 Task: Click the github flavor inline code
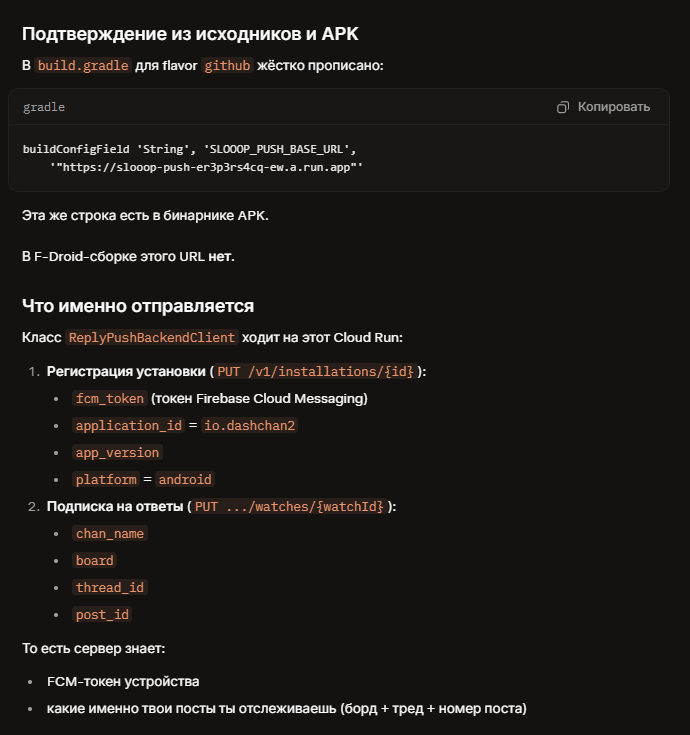(x=227, y=65)
